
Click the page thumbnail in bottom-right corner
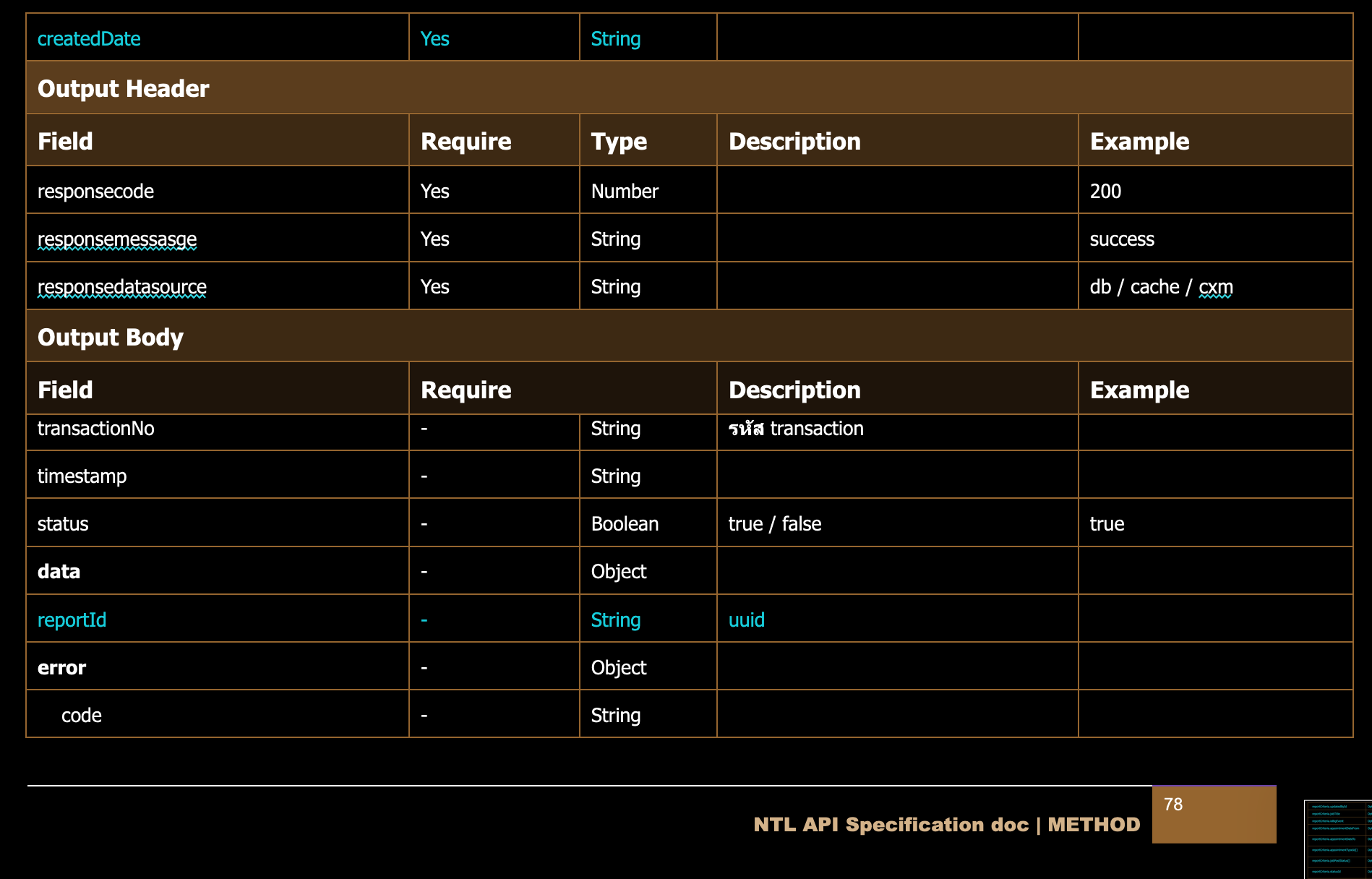[1337, 839]
